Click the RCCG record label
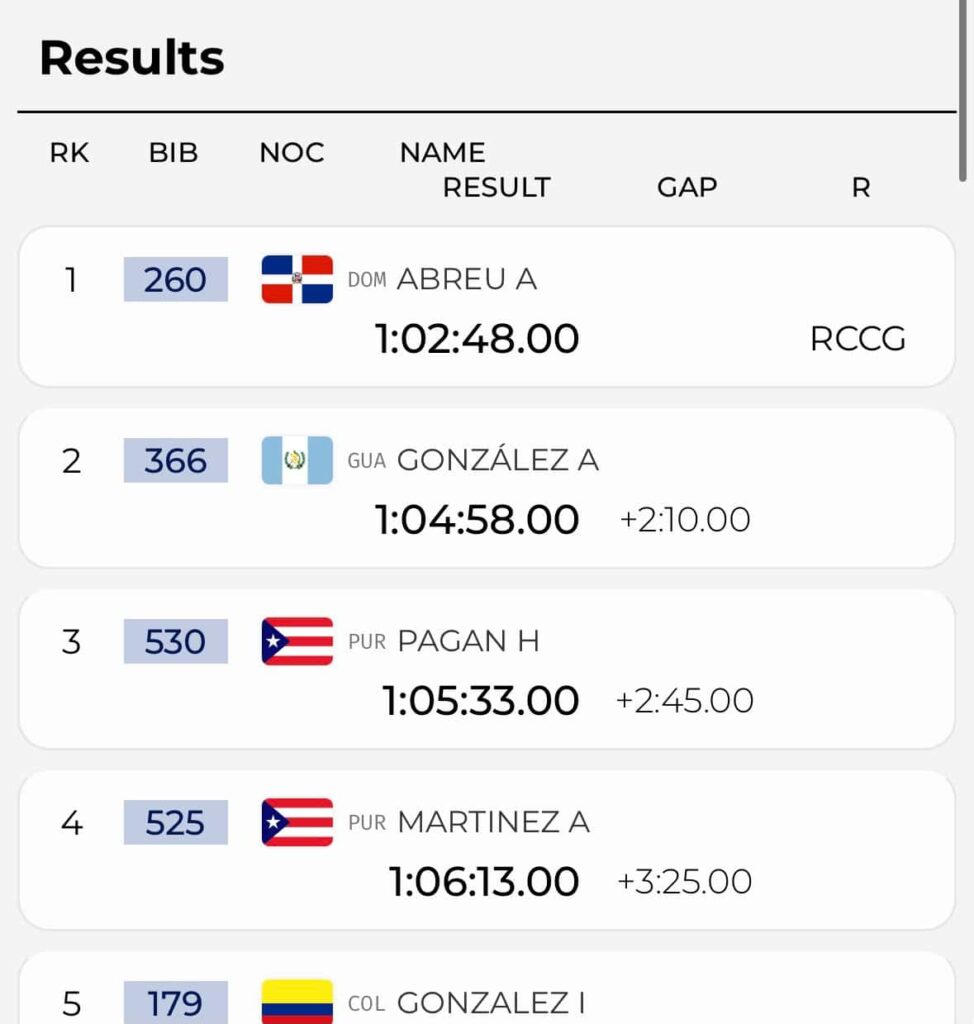974x1024 pixels. [x=858, y=339]
